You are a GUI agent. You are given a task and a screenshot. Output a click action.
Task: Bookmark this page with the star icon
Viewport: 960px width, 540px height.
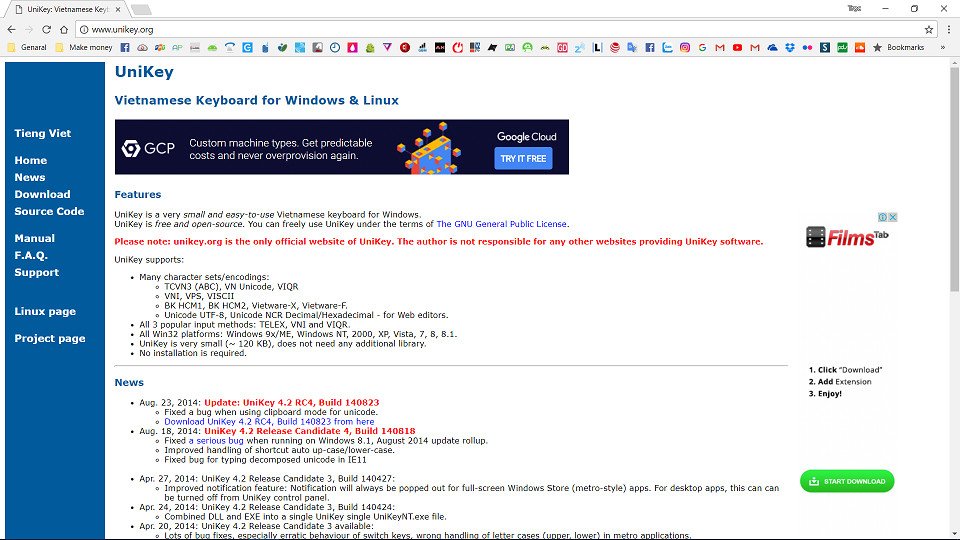(929, 29)
